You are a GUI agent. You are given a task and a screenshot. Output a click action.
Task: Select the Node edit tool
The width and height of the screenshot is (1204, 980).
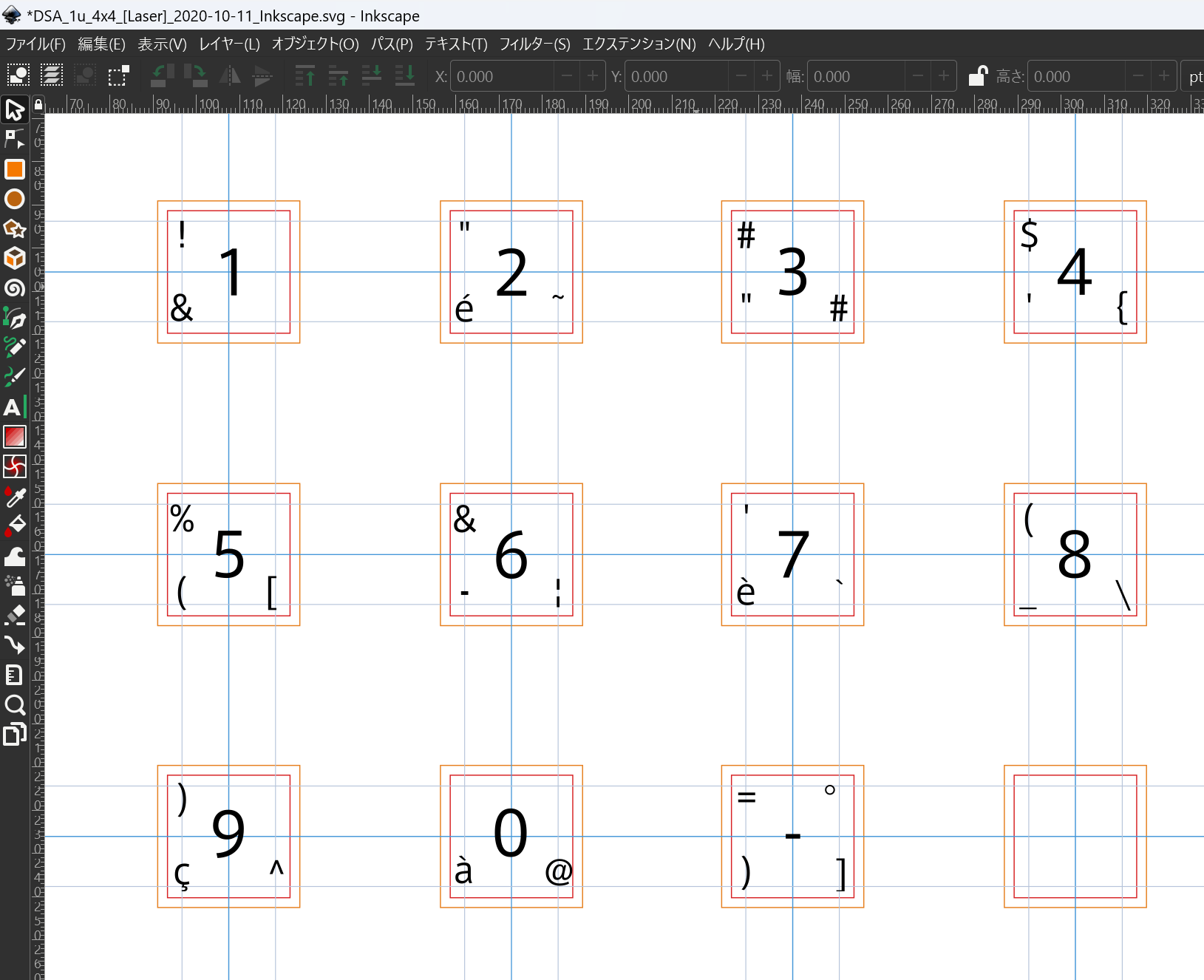click(15, 139)
